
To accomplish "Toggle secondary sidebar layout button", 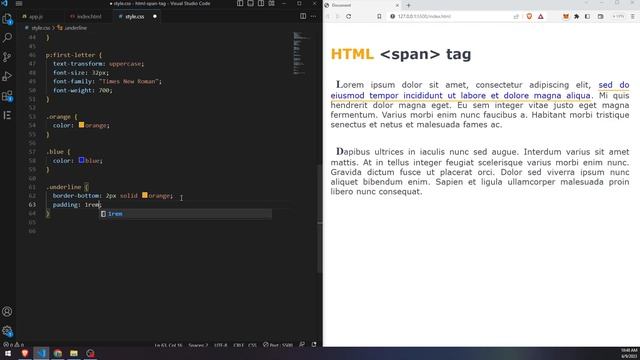I will [x=261, y=3].
